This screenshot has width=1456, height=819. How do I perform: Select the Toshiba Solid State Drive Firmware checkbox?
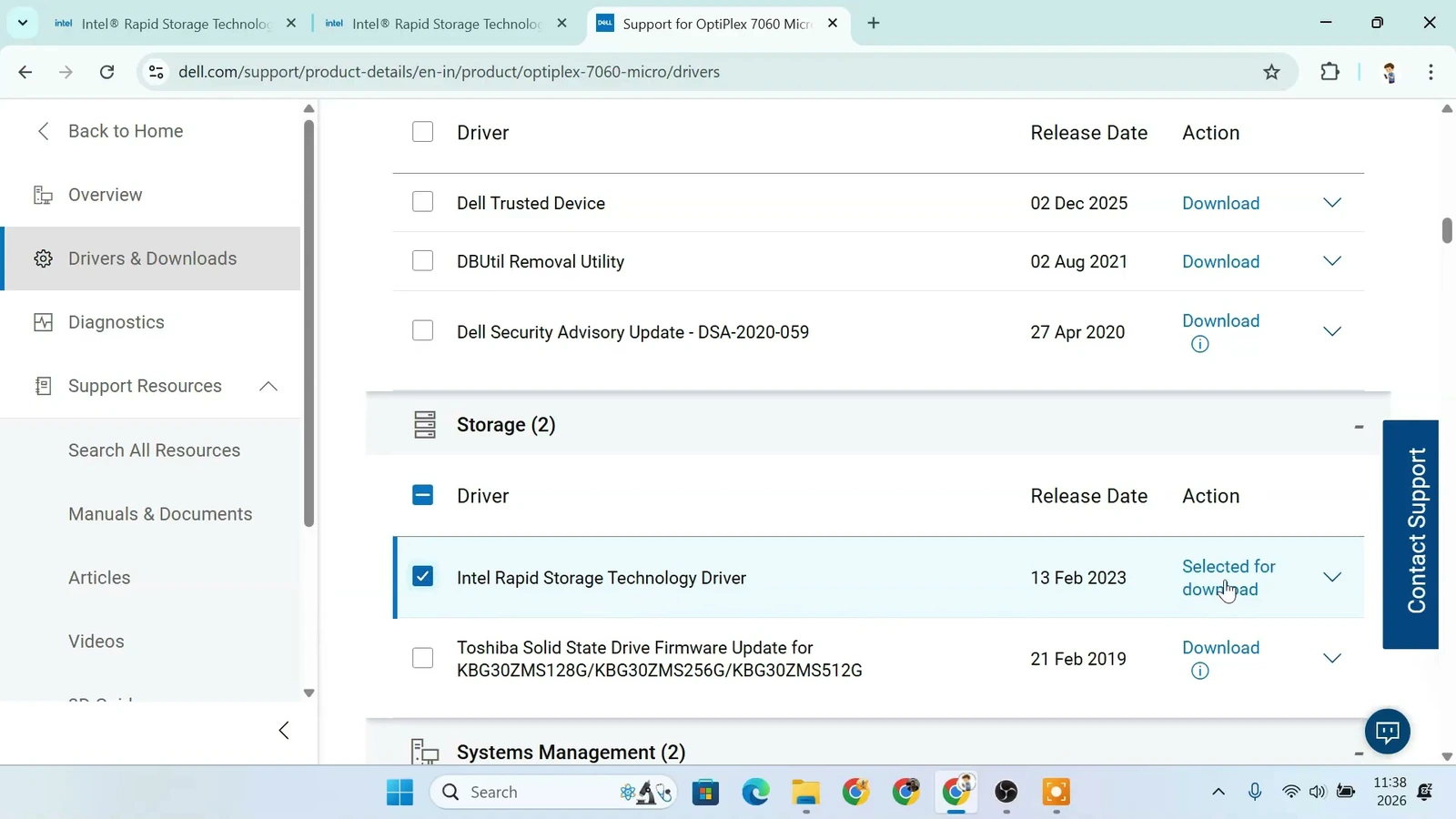pos(422,657)
